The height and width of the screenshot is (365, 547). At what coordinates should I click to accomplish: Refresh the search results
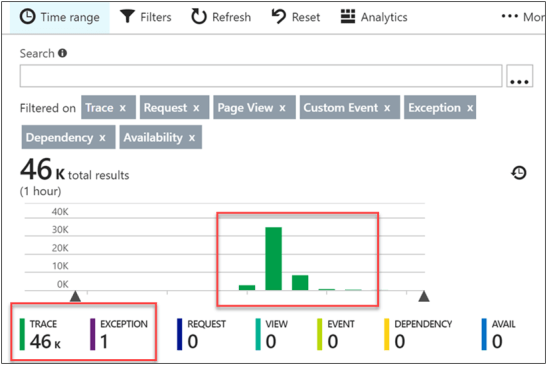pyautogui.click(x=221, y=17)
